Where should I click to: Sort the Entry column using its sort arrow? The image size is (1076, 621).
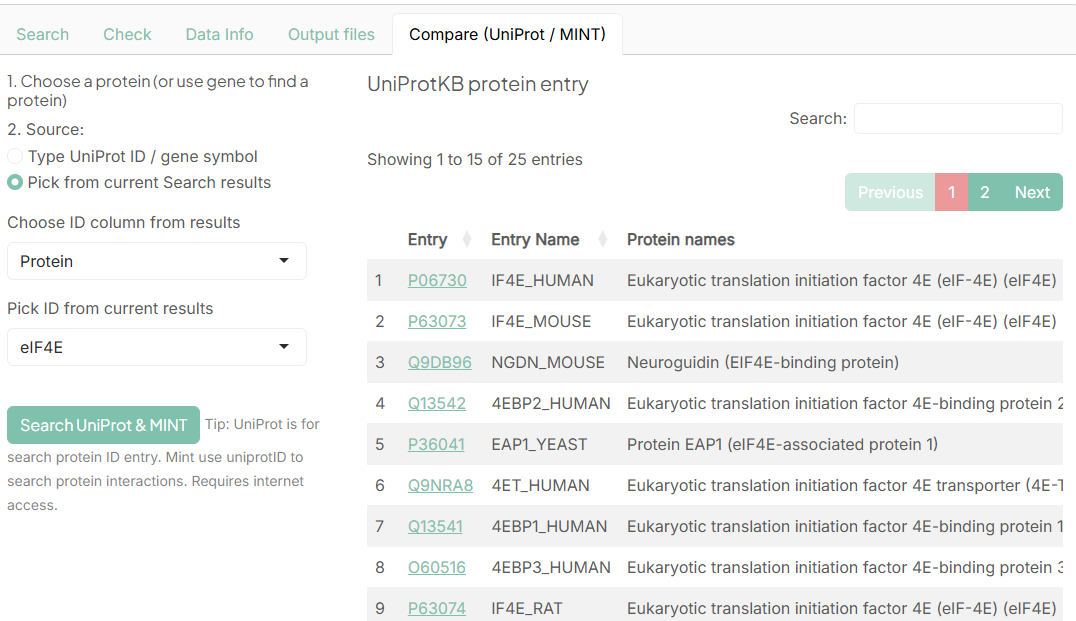(466, 239)
